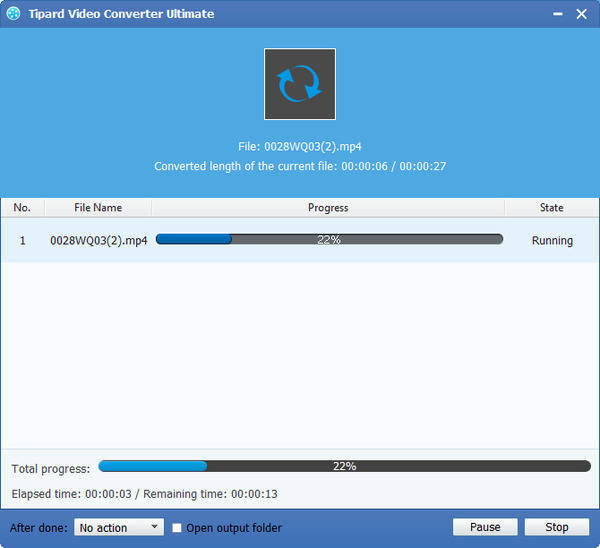Click the Running state in row 1

(x=552, y=240)
